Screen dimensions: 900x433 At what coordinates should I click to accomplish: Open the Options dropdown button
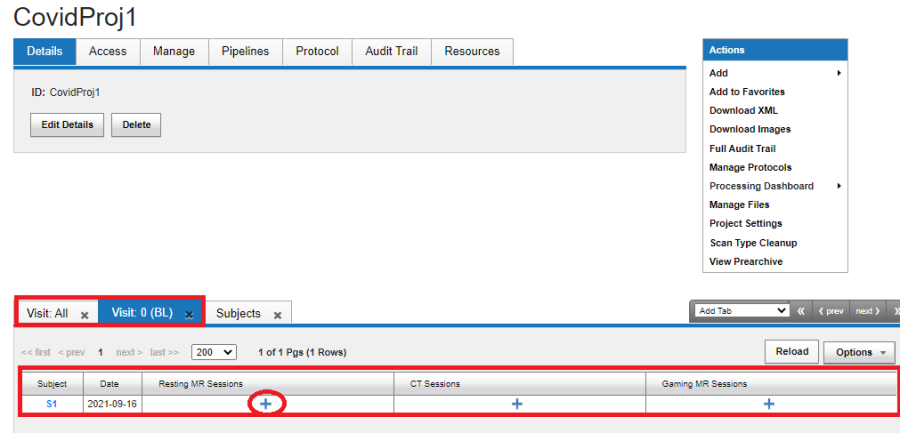(859, 352)
